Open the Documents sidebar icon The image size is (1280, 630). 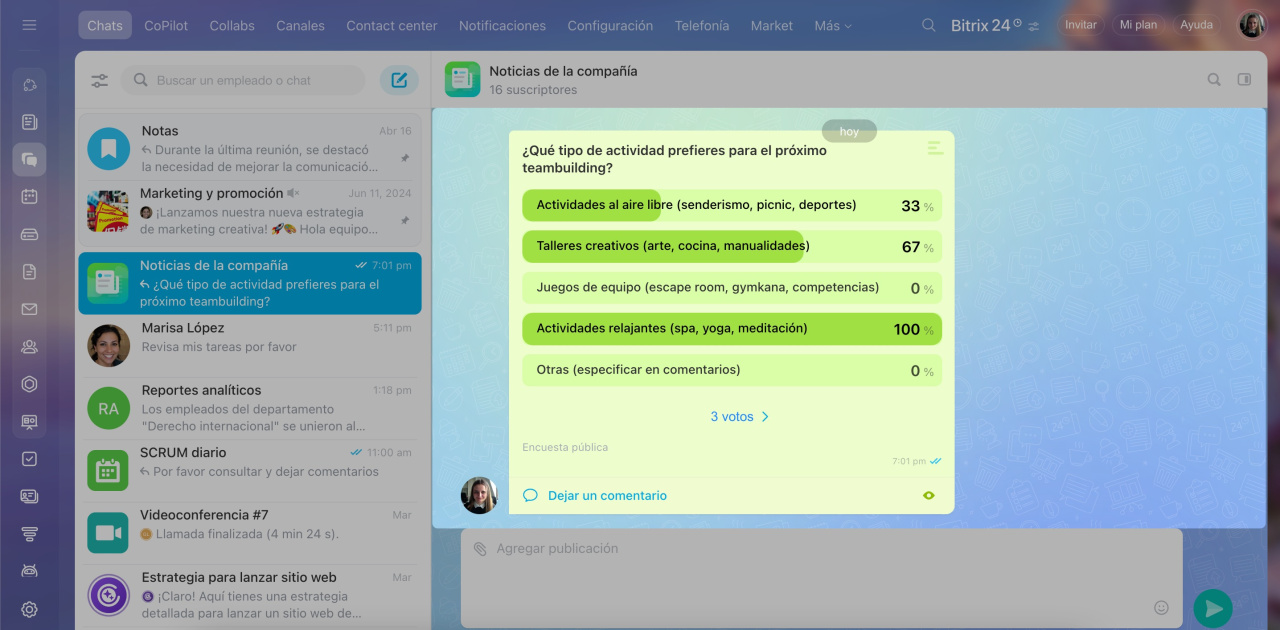(x=29, y=271)
